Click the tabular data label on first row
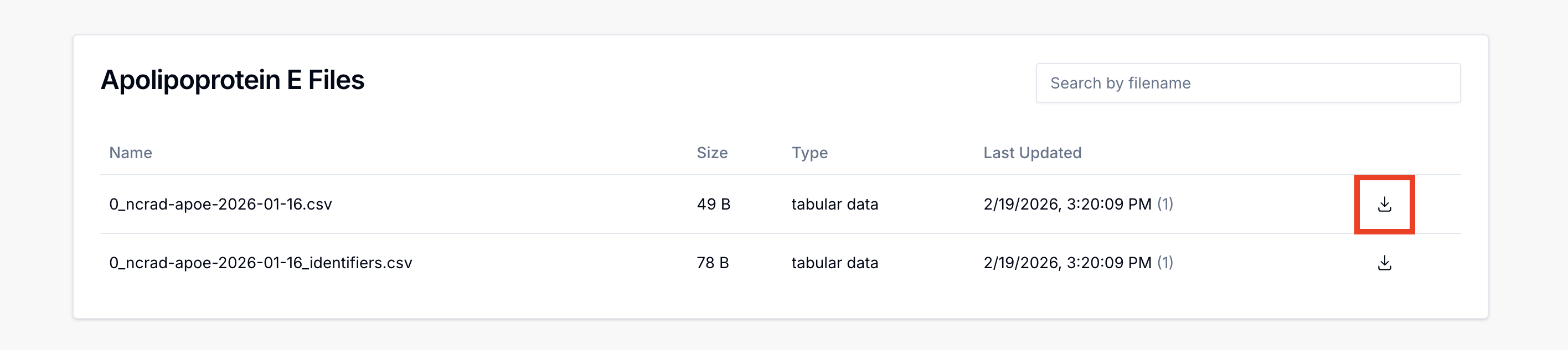 (834, 205)
